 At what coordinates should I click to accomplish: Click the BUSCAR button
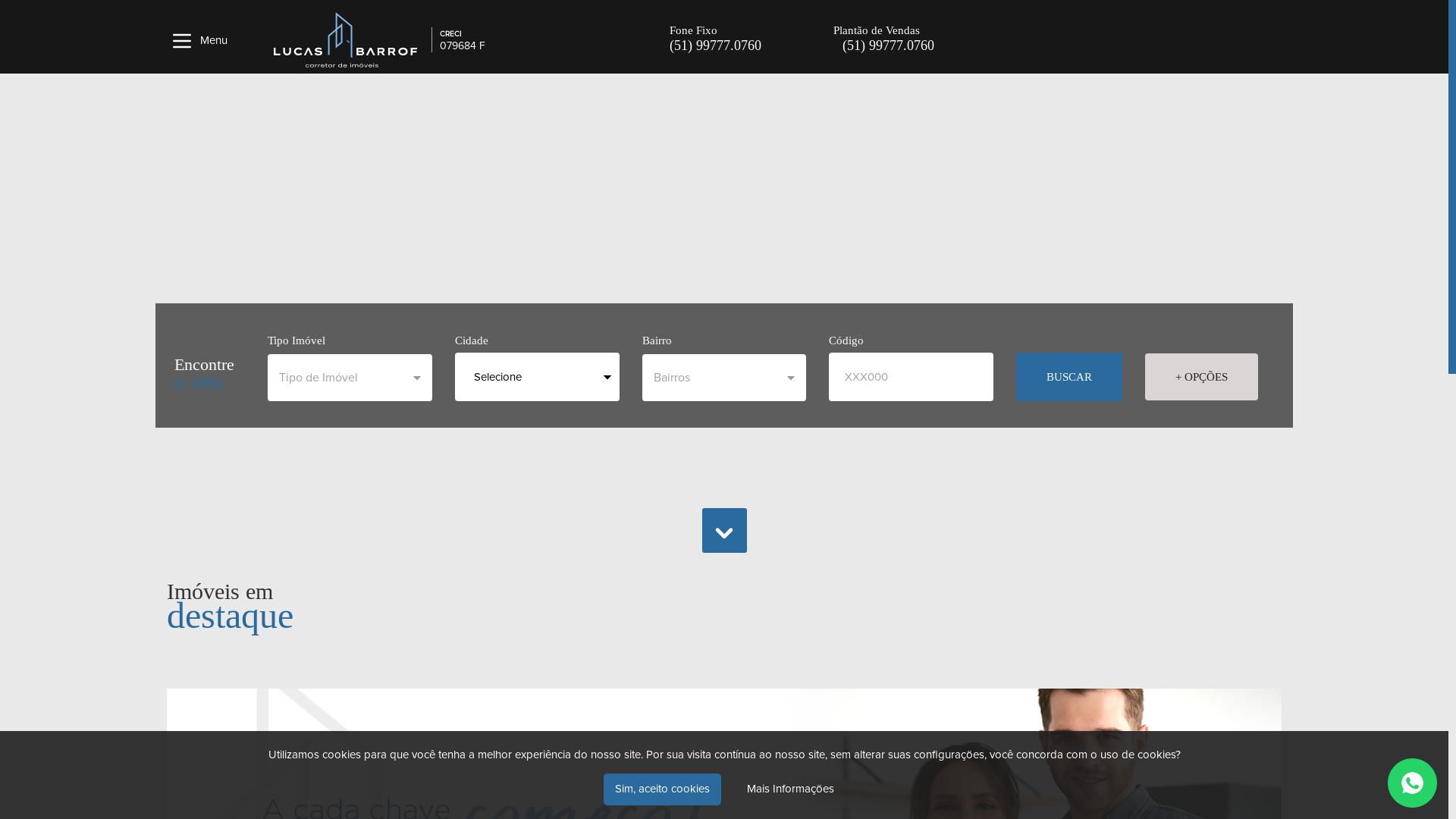tap(1068, 377)
